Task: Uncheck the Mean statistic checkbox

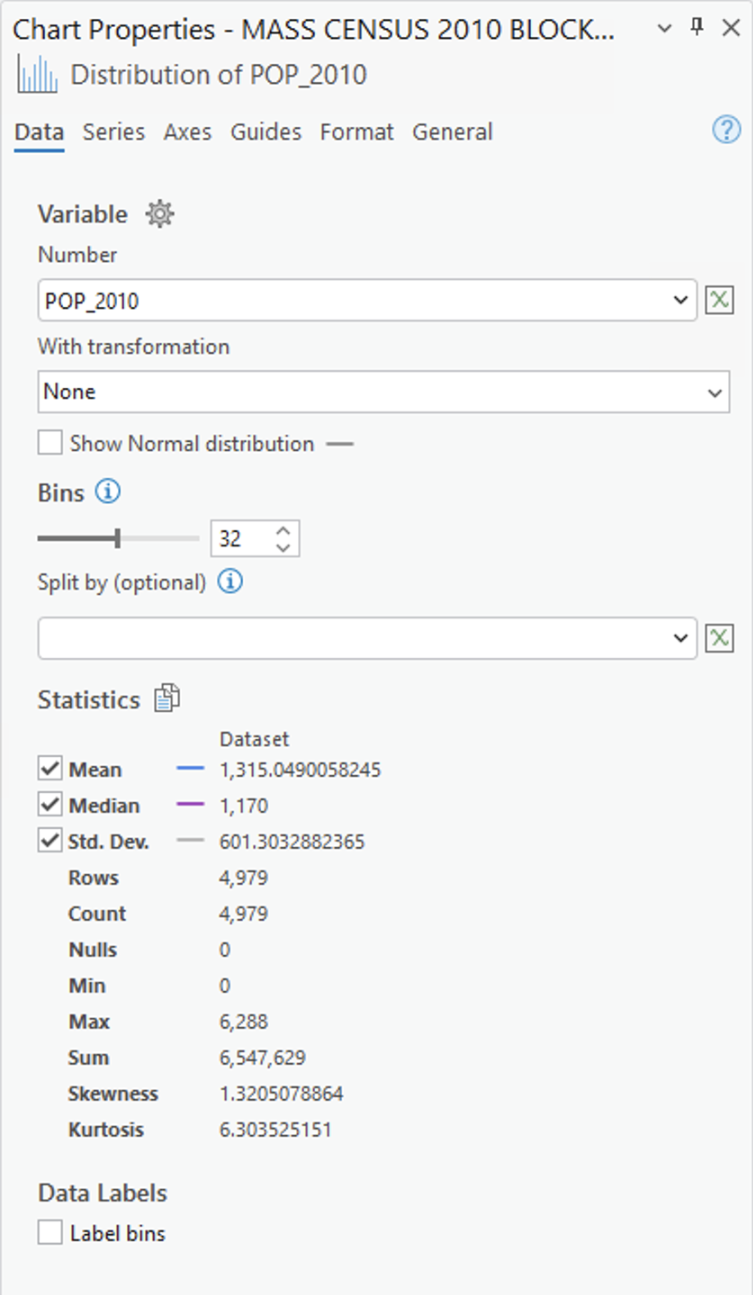Action: (50, 769)
